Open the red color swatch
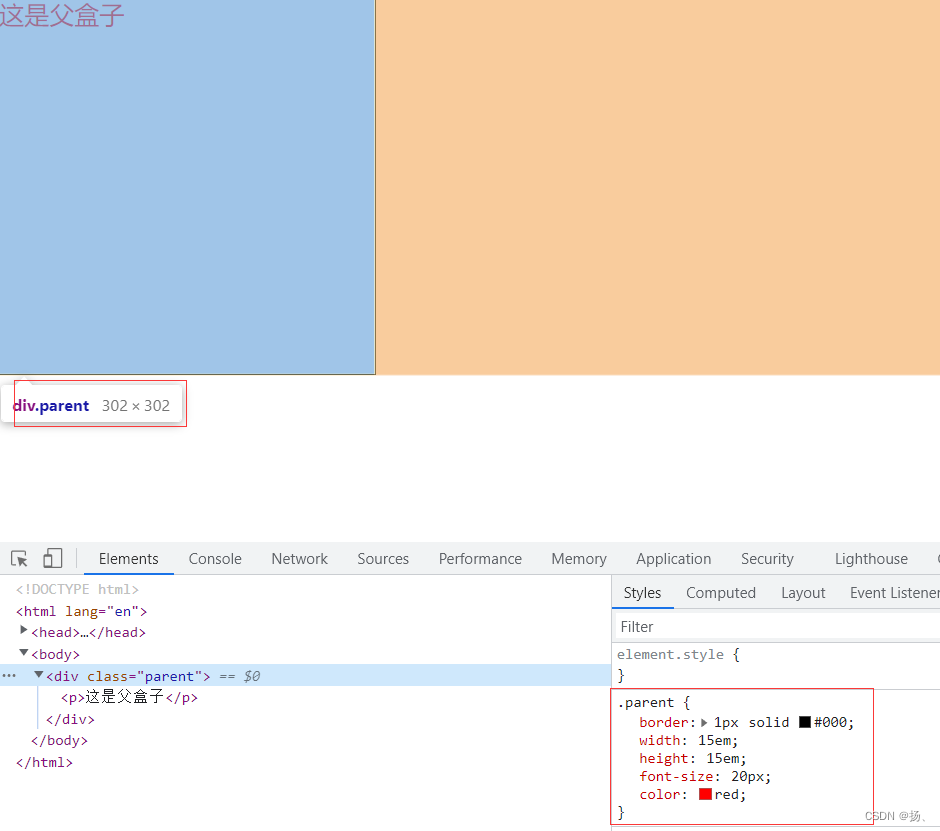 [x=705, y=794]
